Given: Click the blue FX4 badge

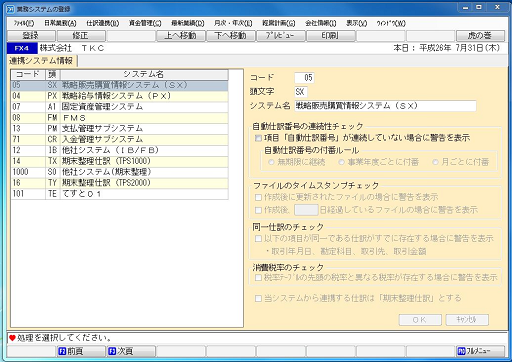Looking at the screenshot, I should point(22,48).
